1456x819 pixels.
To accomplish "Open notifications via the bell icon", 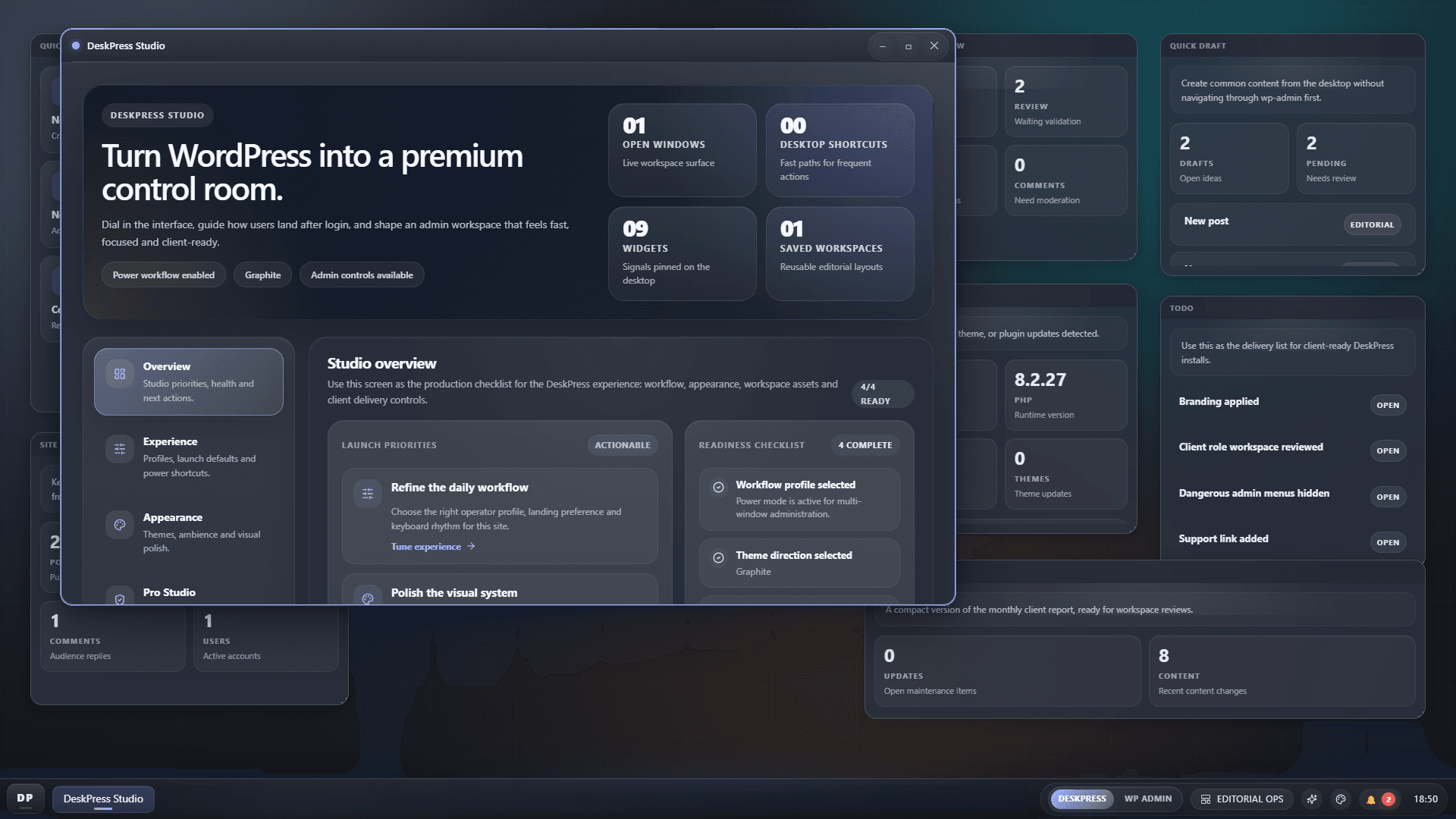I will 1370,799.
